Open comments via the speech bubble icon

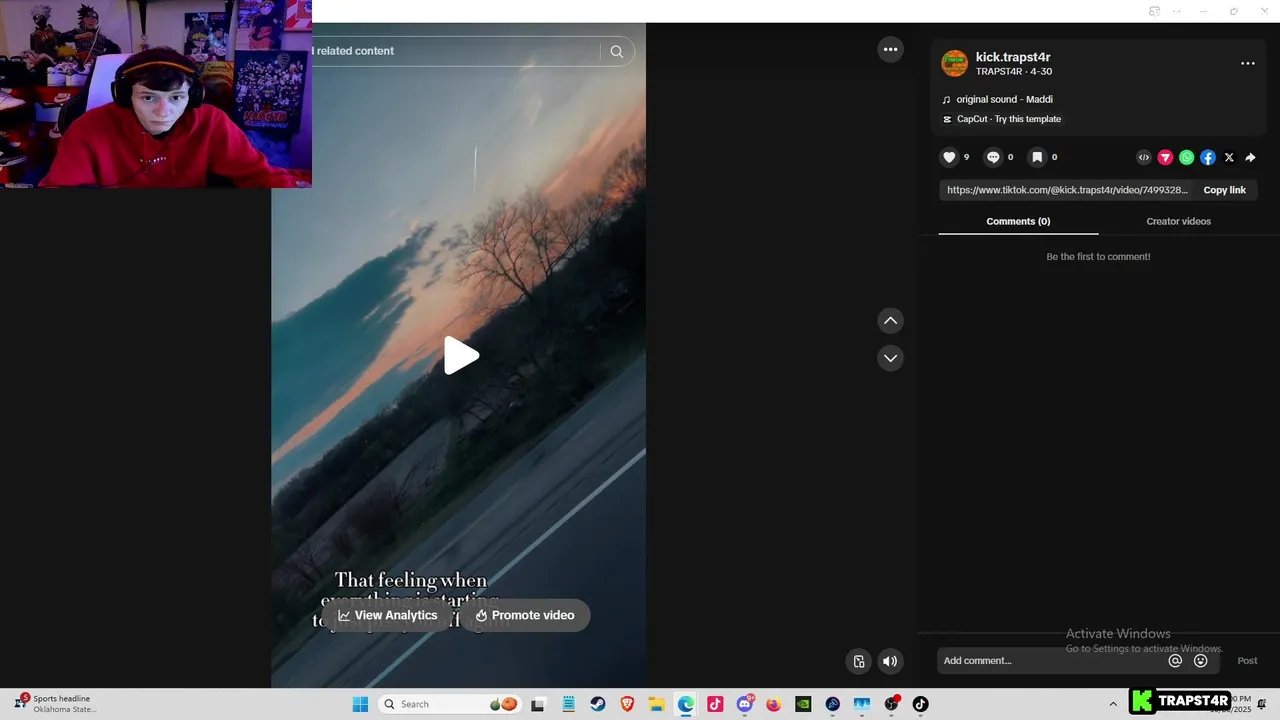pyautogui.click(x=993, y=157)
